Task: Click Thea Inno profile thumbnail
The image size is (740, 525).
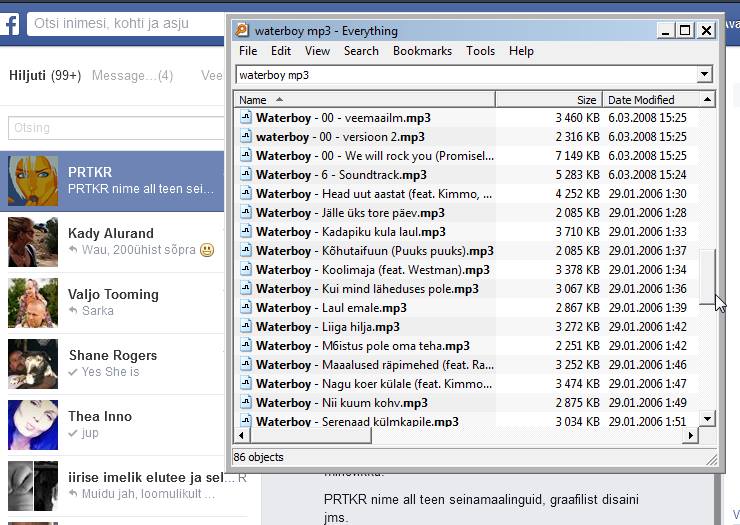Action: [33, 425]
